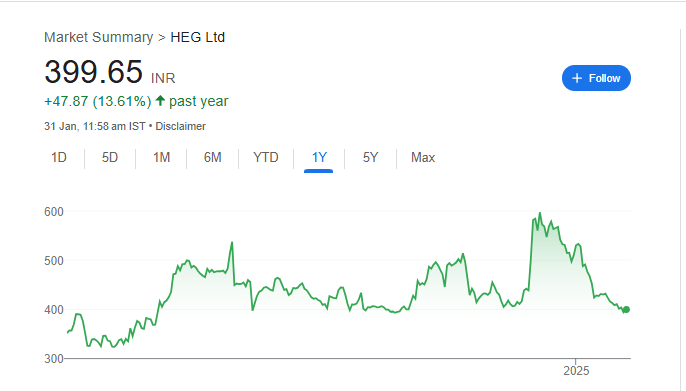Select the Max time range

click(423, 157)
